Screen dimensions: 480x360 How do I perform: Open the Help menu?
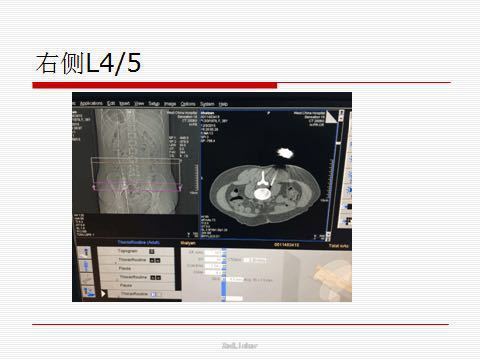pyautogui.click(x=223, y=104)
